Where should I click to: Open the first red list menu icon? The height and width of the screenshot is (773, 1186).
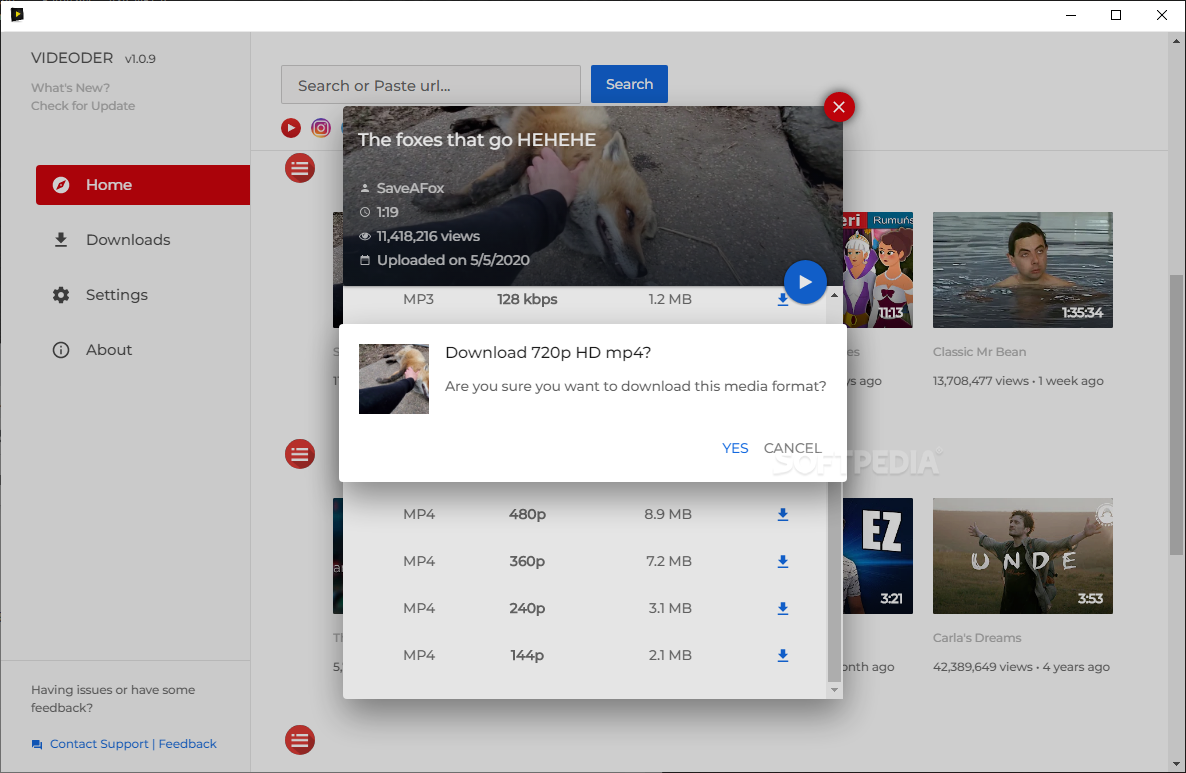click(300, 168)
